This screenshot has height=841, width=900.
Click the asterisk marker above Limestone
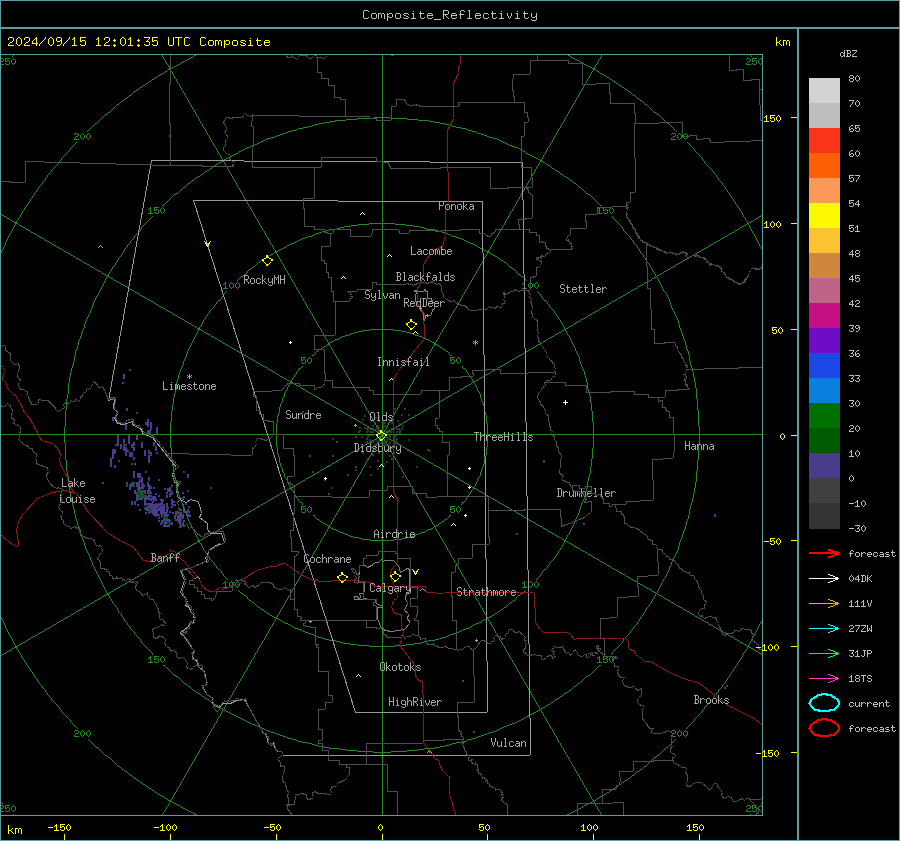[189, 377]
